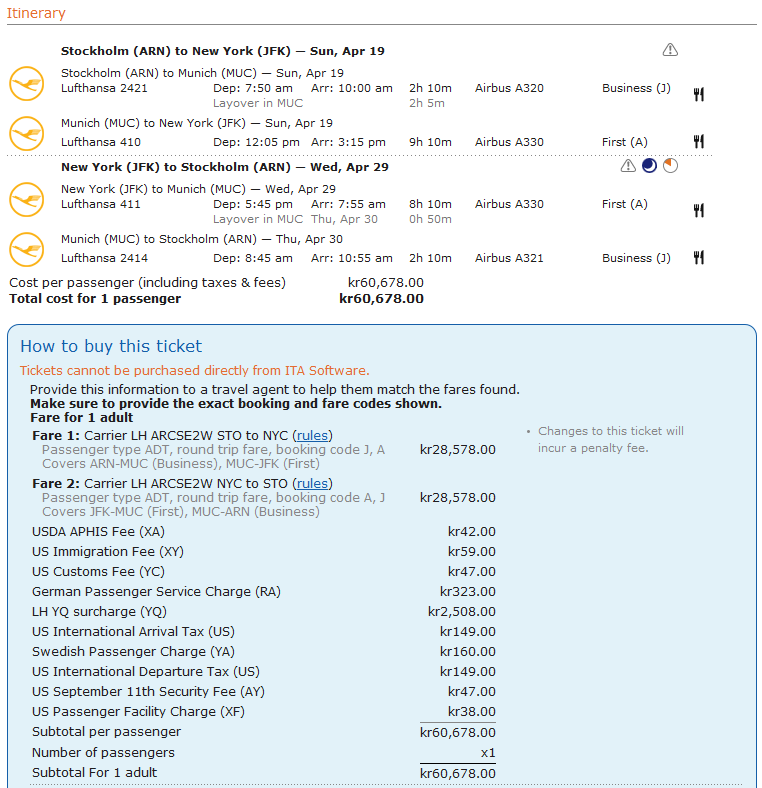This screenshot has width=762, height=788.
Task: Click meal icon for Lufthansa 2421 flight
Action: tap(699, 94)
